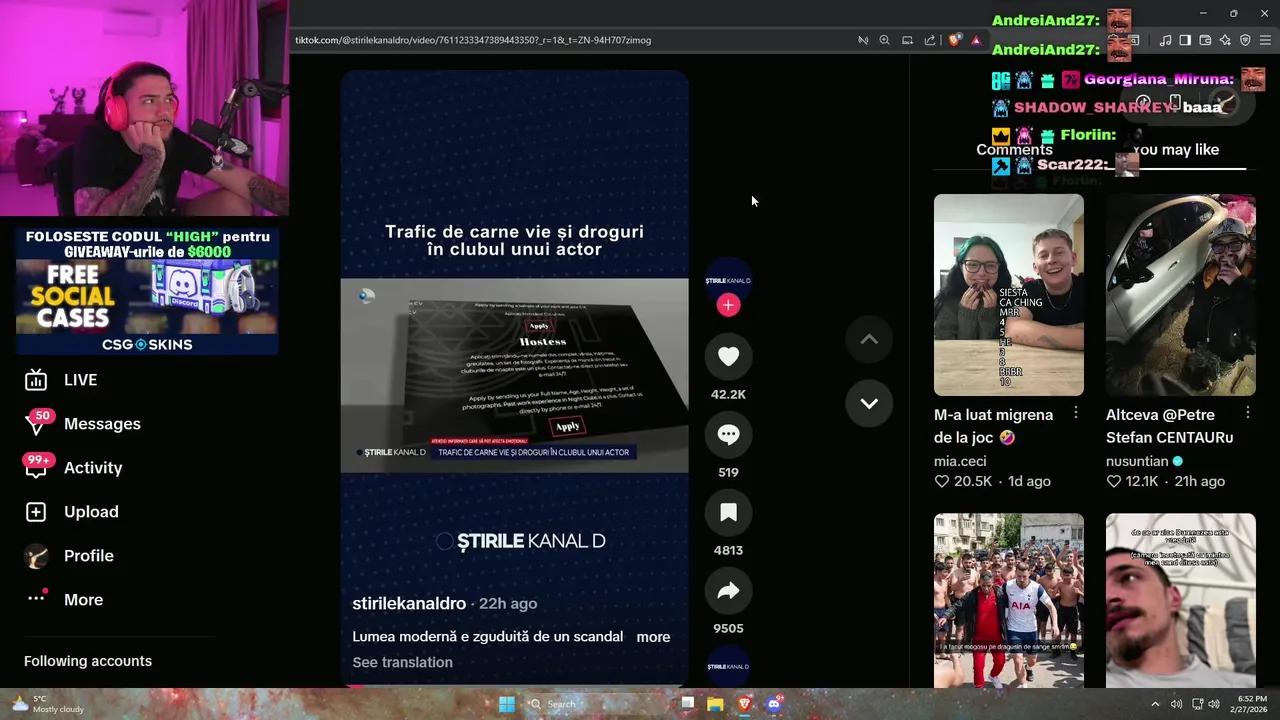Click the install app screen icon in address bar

click(907, 40)
